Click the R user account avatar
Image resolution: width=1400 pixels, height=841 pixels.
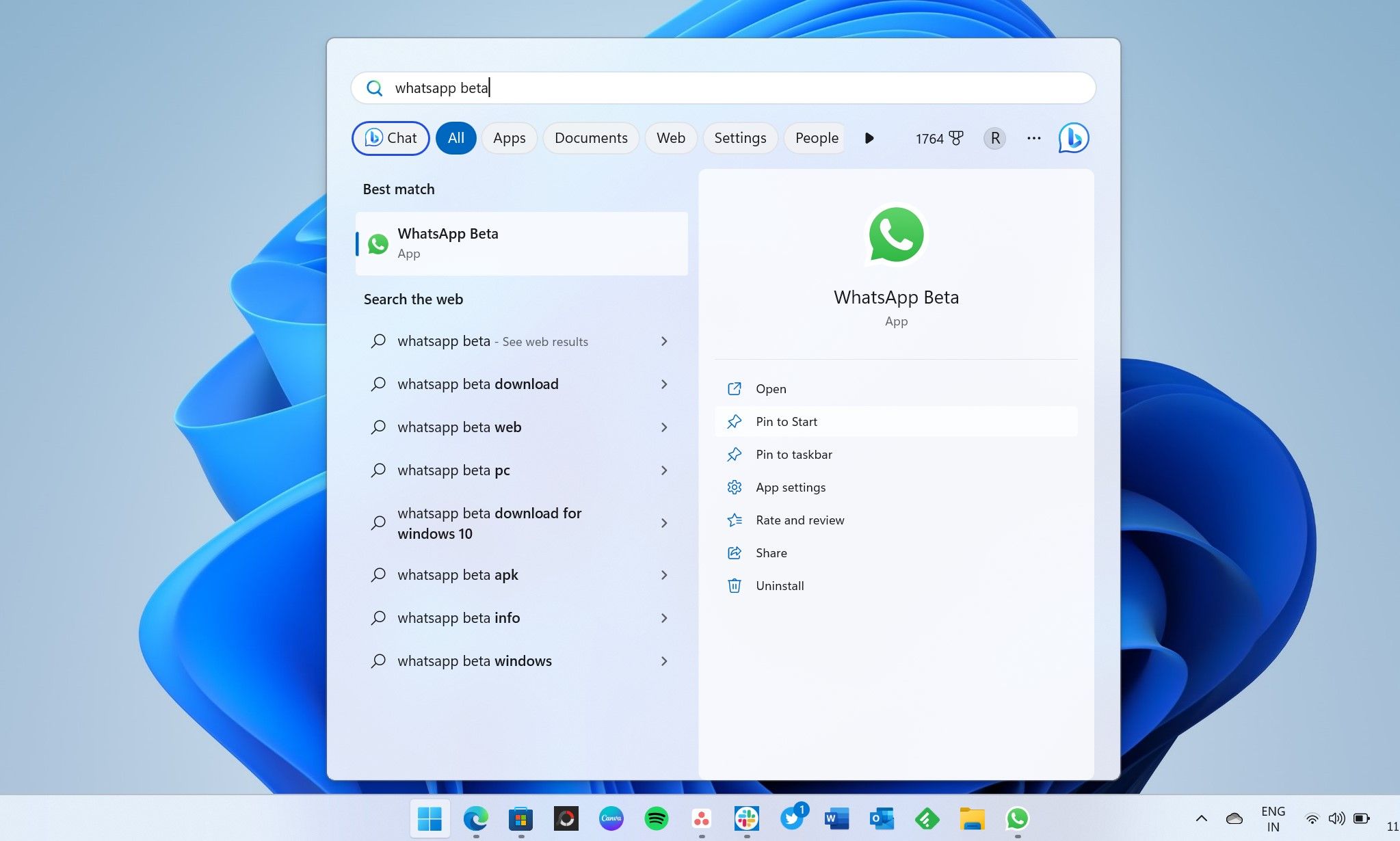click(994, 138)
